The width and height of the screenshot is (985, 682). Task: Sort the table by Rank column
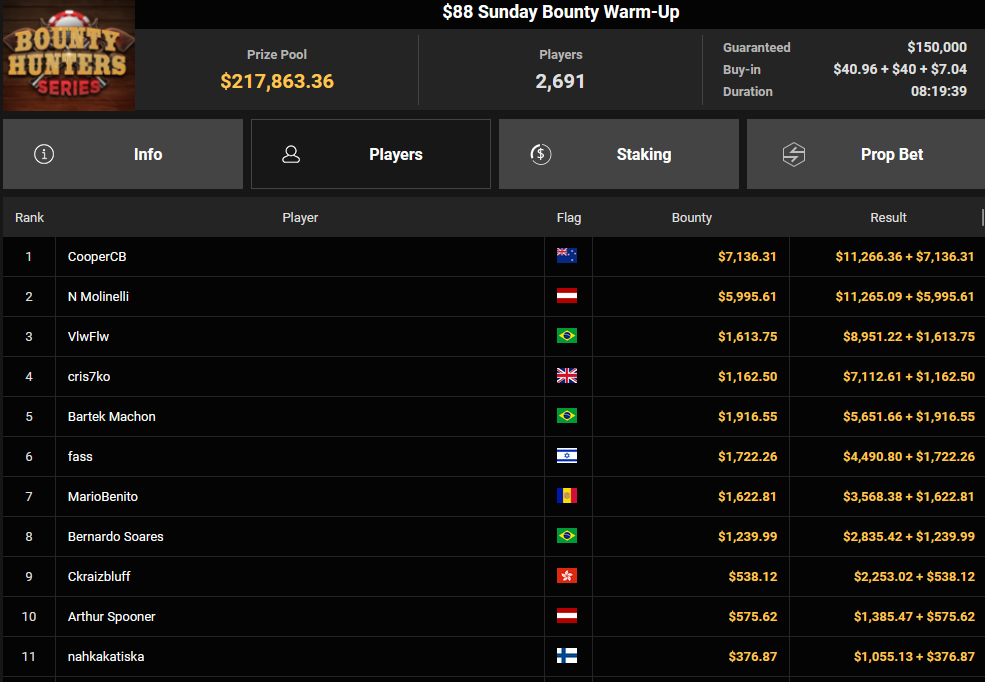(29, 217)
